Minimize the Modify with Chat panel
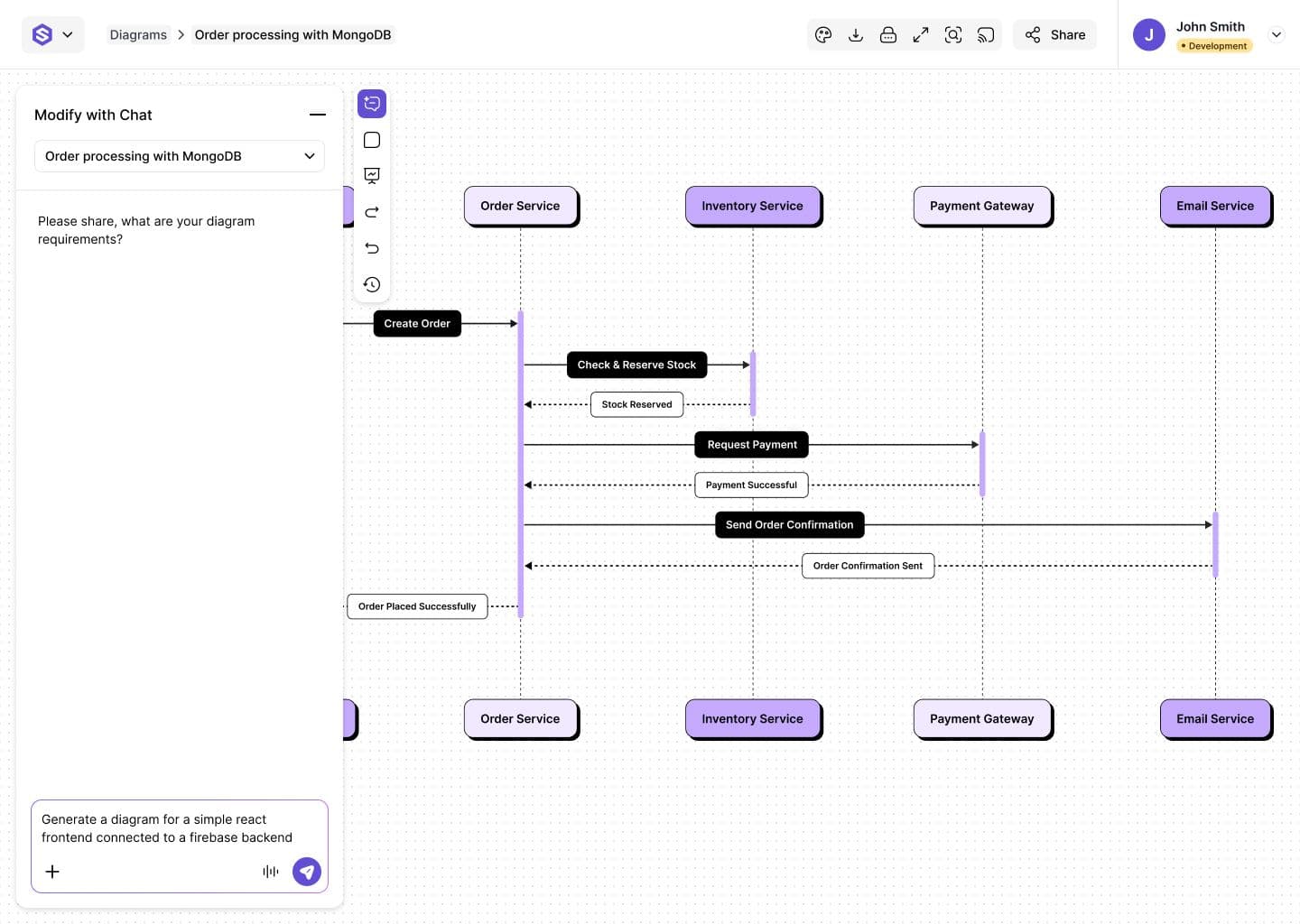The image size is (1300, 924). coord(317,115)
